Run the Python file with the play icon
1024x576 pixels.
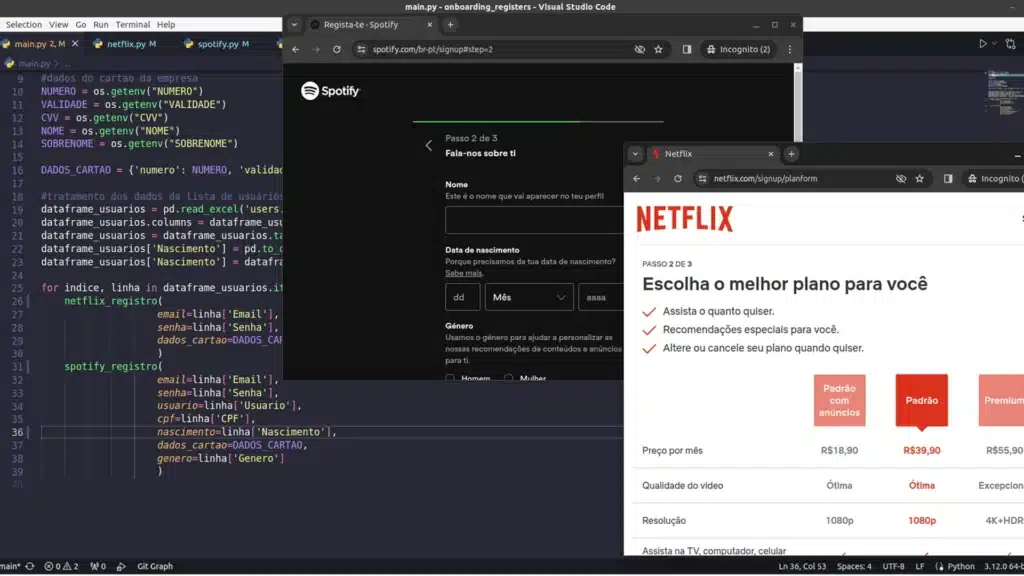tap(982, 44)
